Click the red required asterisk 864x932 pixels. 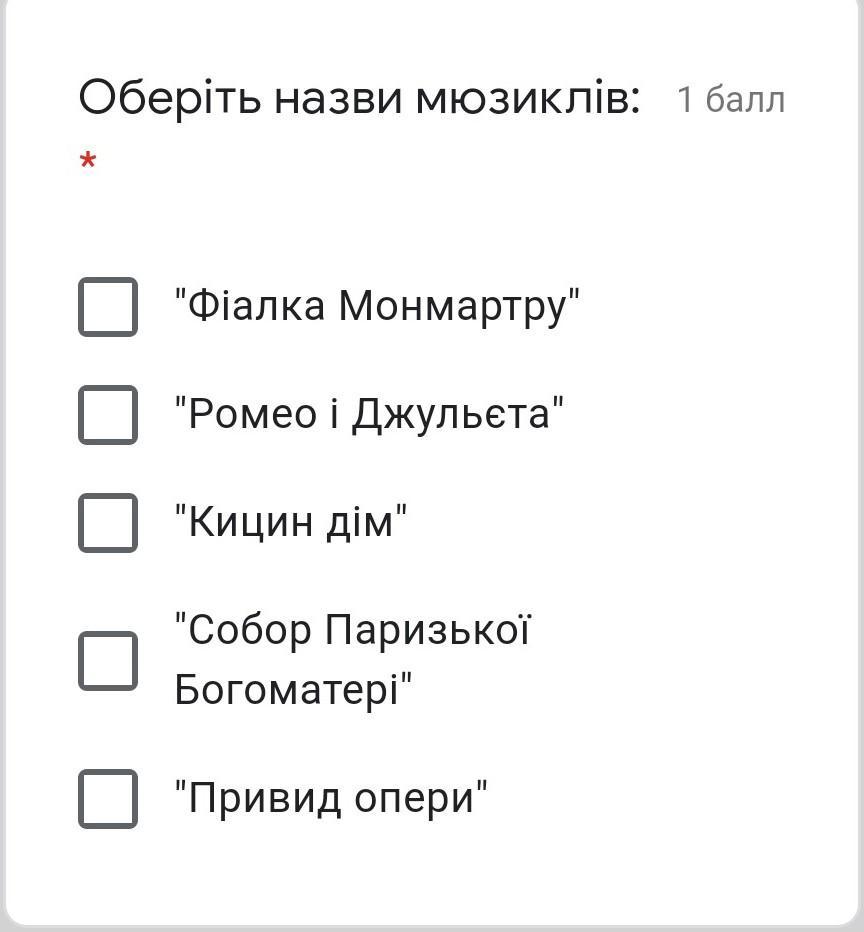(88, 161)
